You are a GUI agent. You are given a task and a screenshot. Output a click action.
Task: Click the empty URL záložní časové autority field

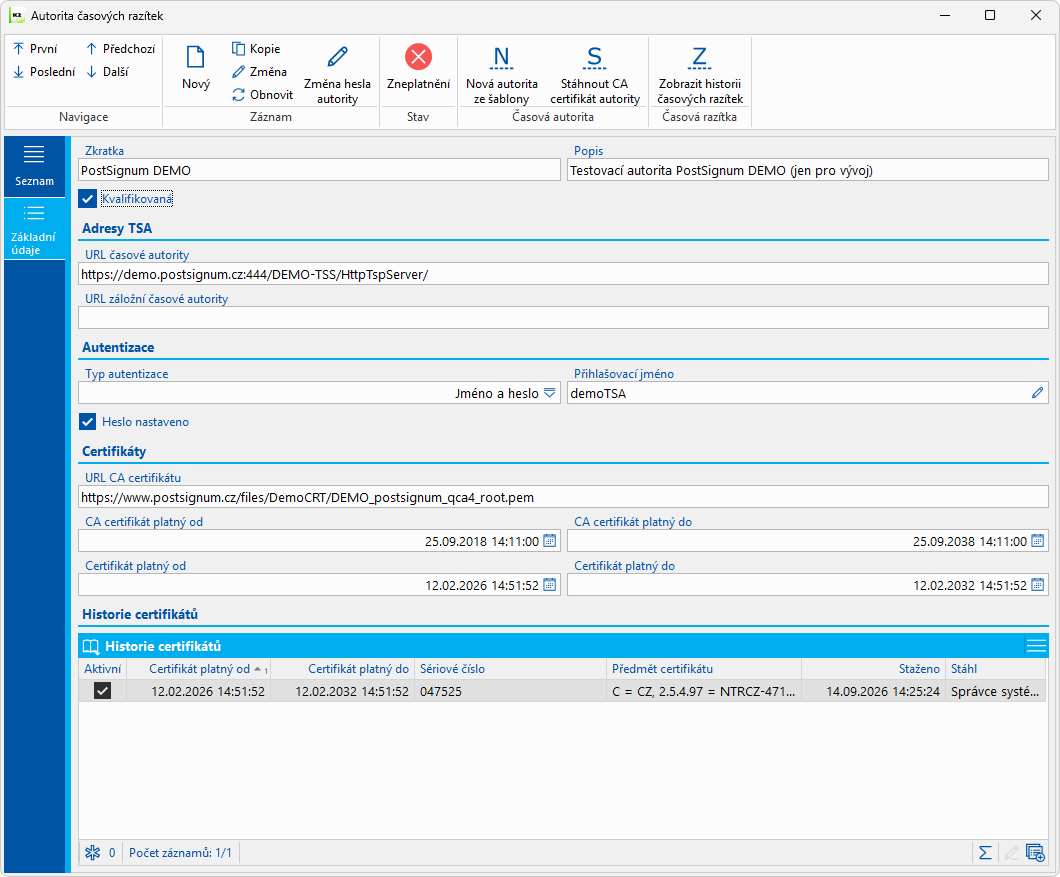click(x=563, y=318)
